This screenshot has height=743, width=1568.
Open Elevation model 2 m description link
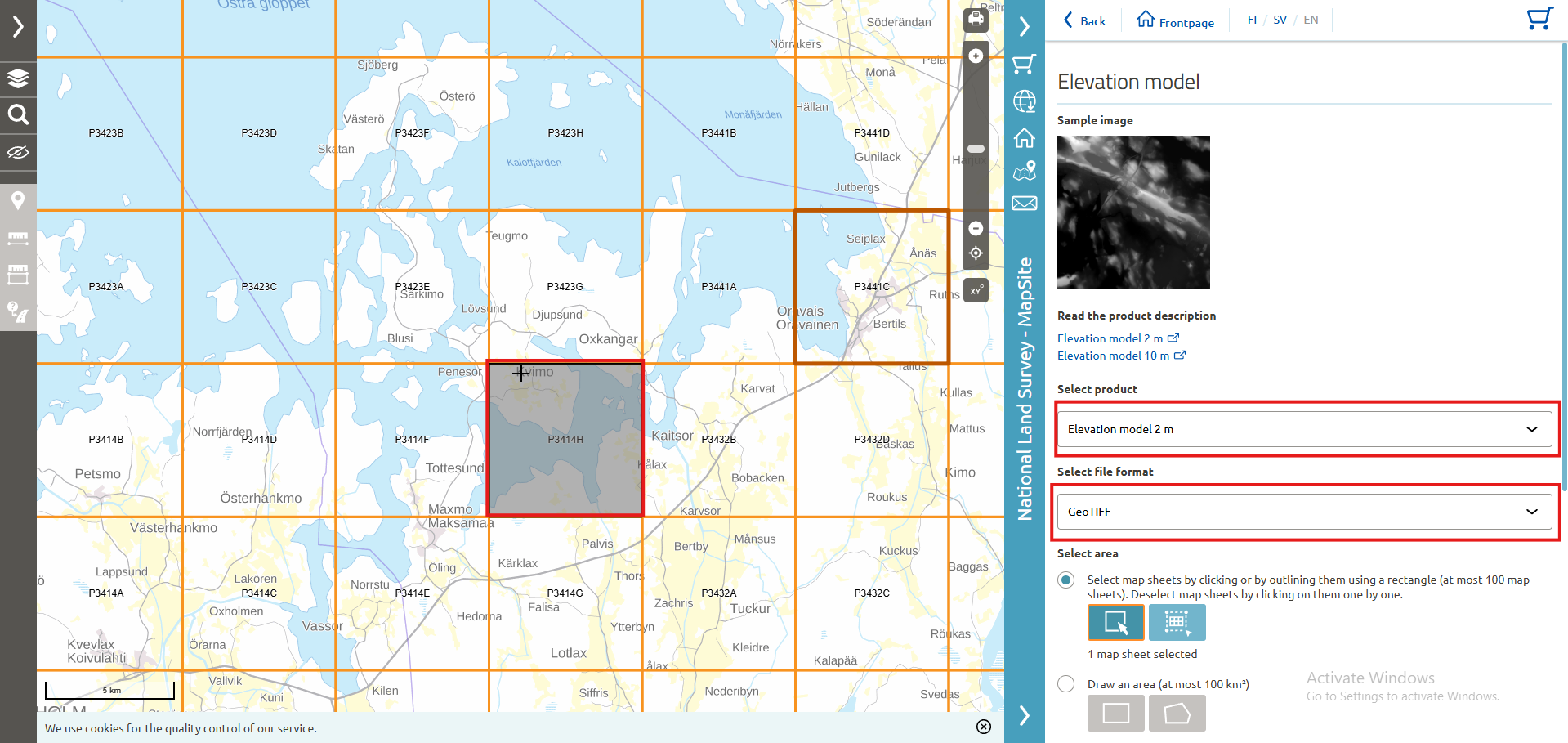tap(1118, 338)
